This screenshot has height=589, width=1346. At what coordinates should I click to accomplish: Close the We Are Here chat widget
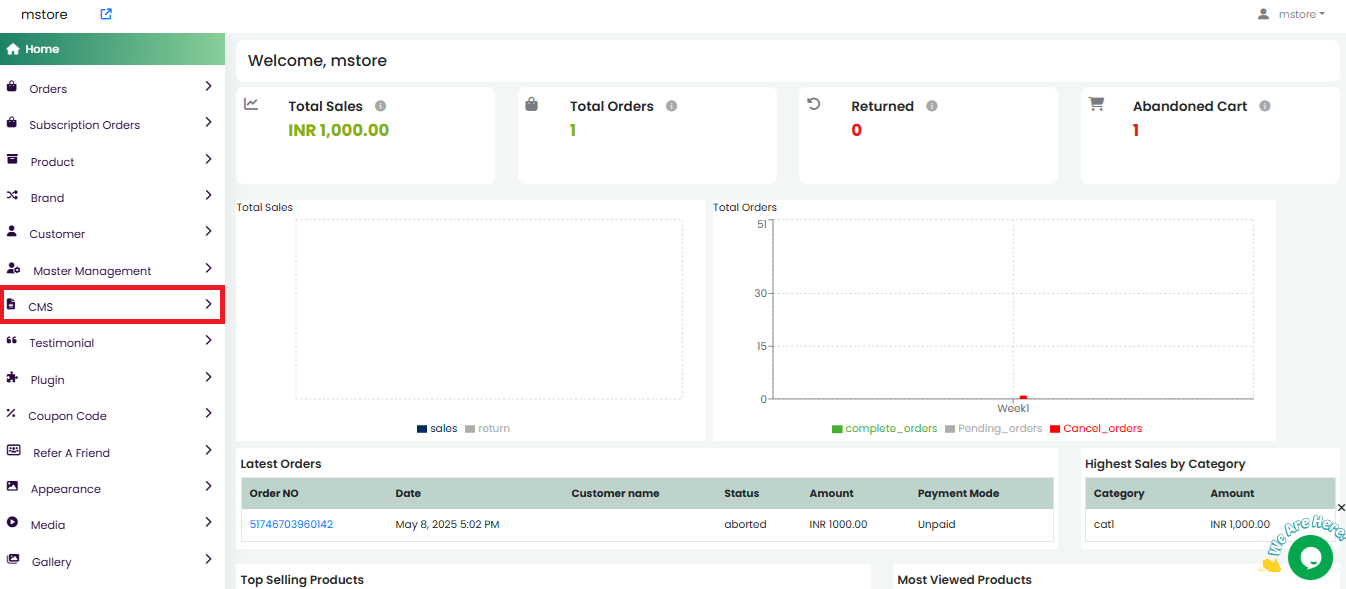coord(1341,508)
